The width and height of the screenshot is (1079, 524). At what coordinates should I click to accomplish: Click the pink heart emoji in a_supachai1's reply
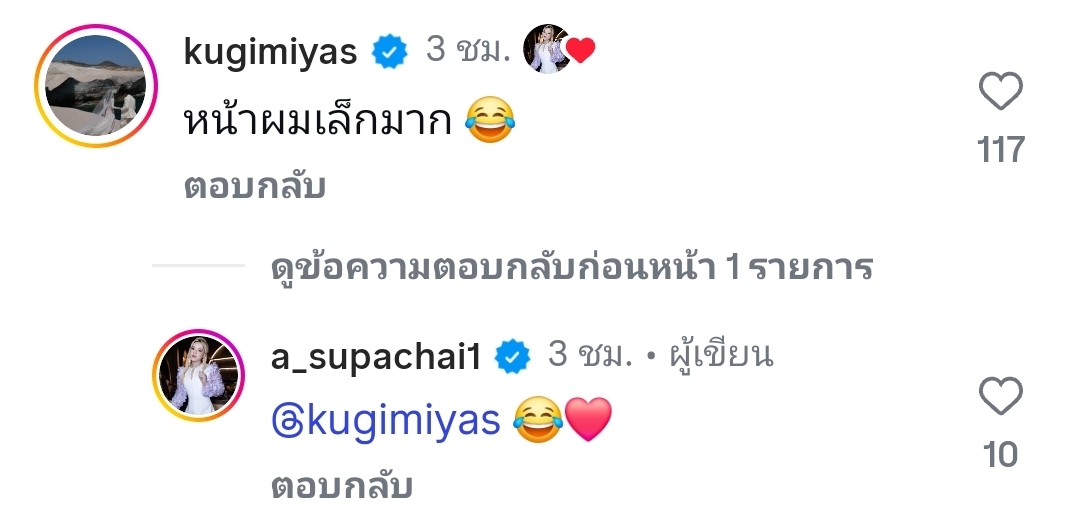pyautogui.click(x=587, y=422)
